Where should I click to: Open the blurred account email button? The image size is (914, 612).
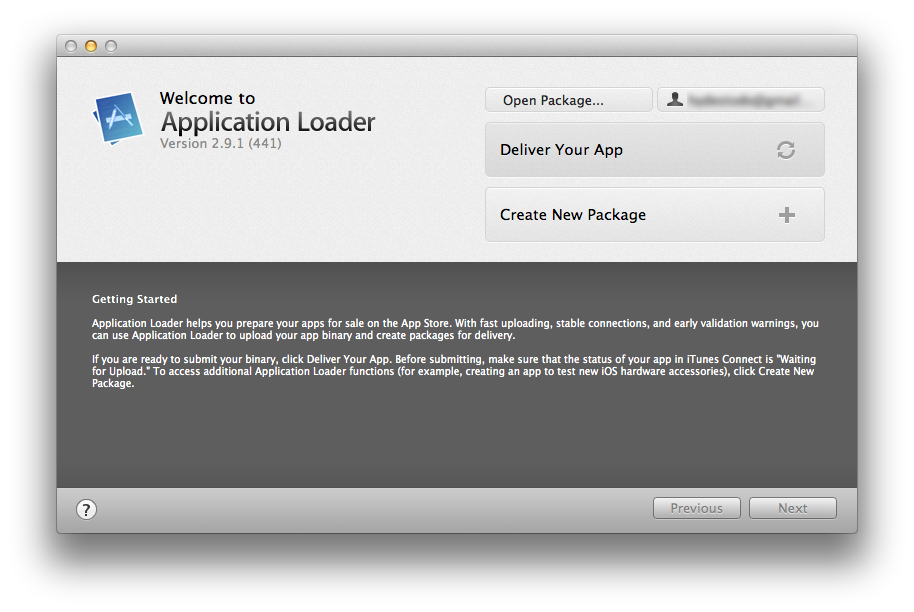point(741,100)
